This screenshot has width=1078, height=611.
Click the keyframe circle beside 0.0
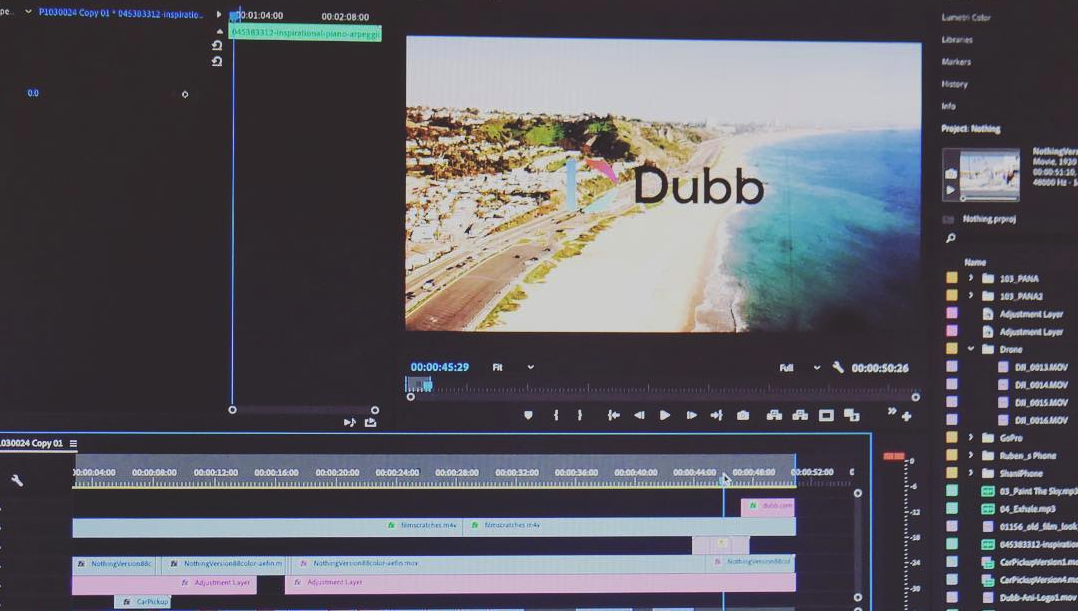(x=185, y=94)
